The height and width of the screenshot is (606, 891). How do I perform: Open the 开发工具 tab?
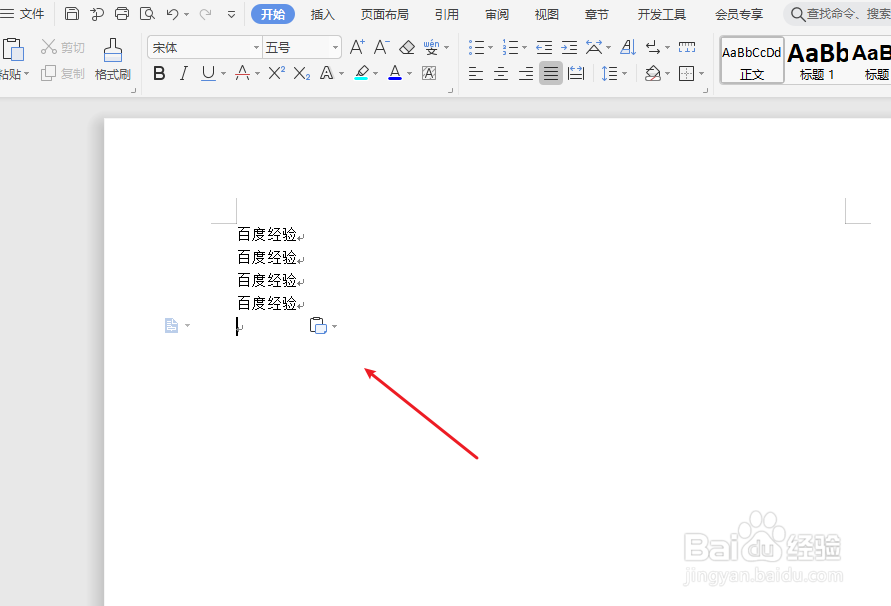[661, 14]
